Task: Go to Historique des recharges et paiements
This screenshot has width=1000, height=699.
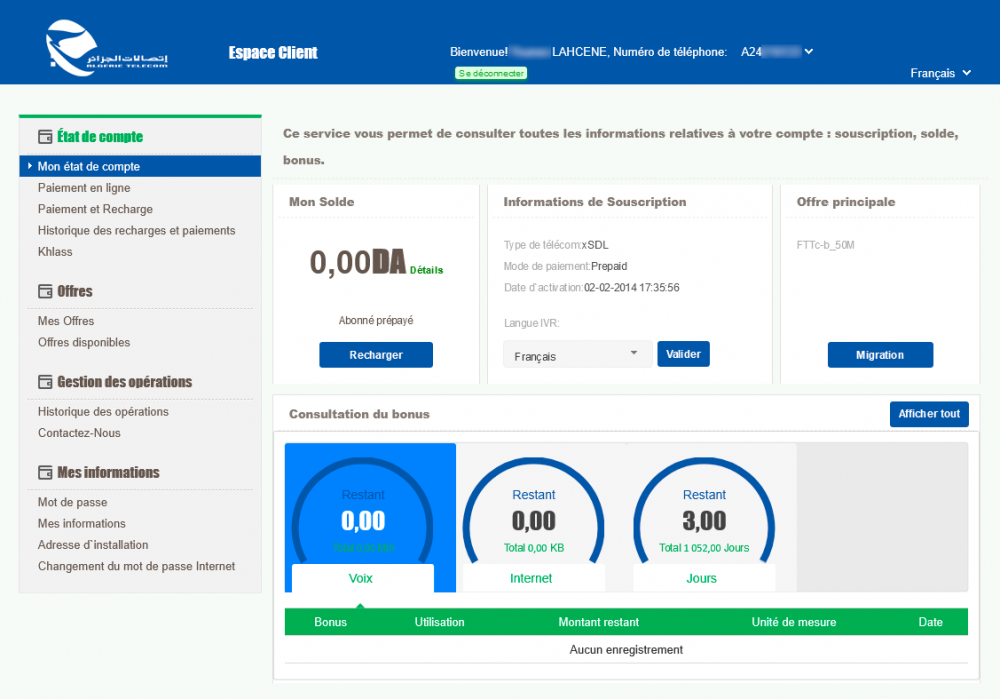Action: click(x=136, y=231)
